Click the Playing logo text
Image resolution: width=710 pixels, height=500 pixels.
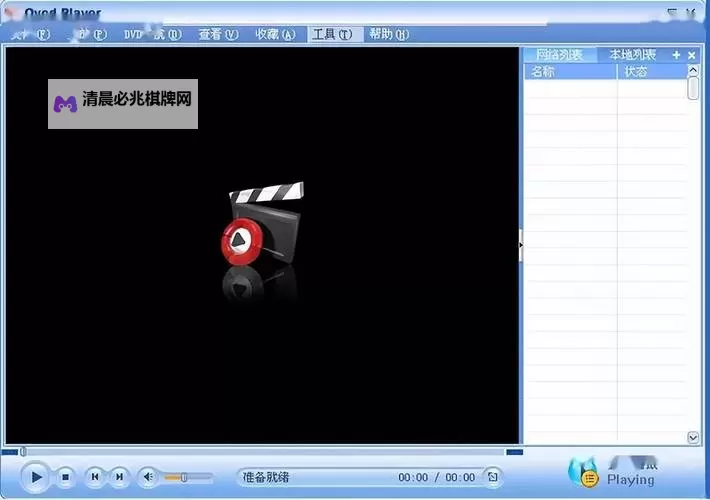631,479
